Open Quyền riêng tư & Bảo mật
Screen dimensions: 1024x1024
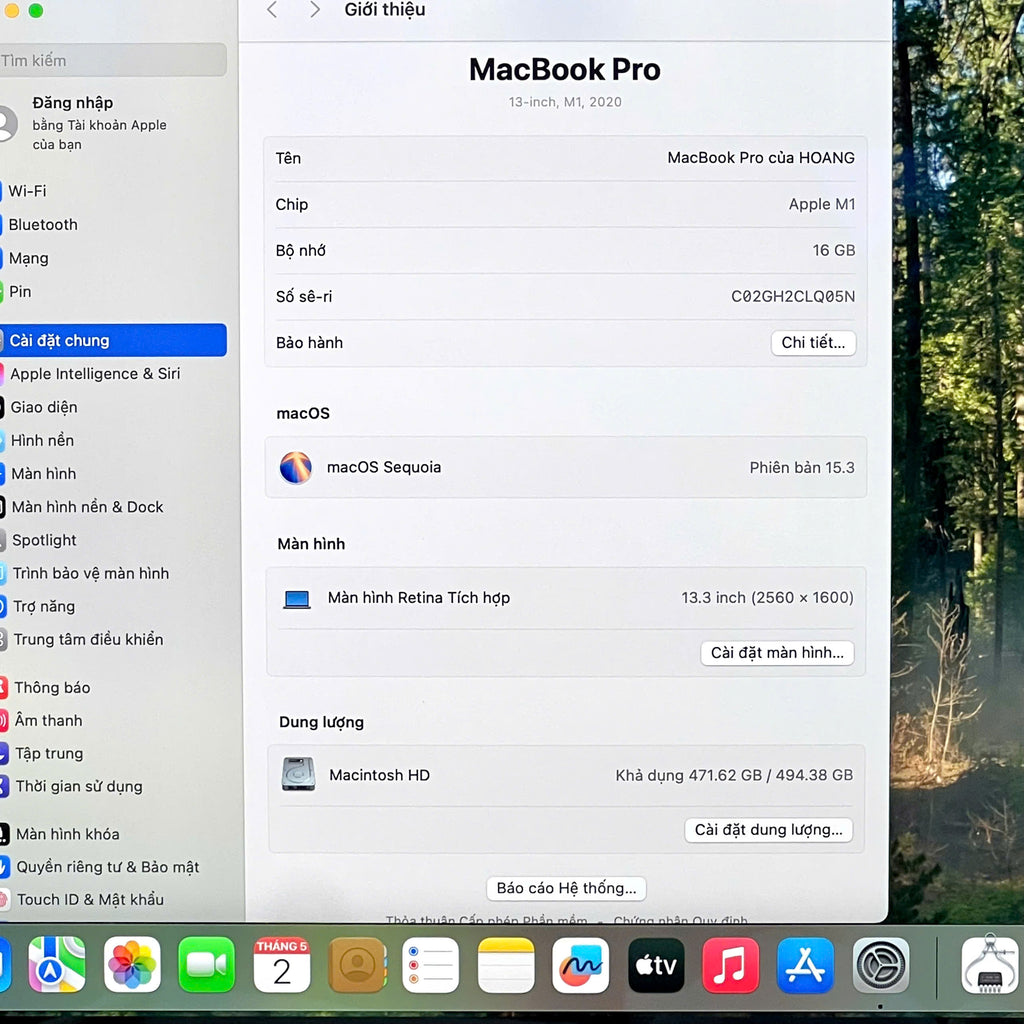(x=112, y=867)
